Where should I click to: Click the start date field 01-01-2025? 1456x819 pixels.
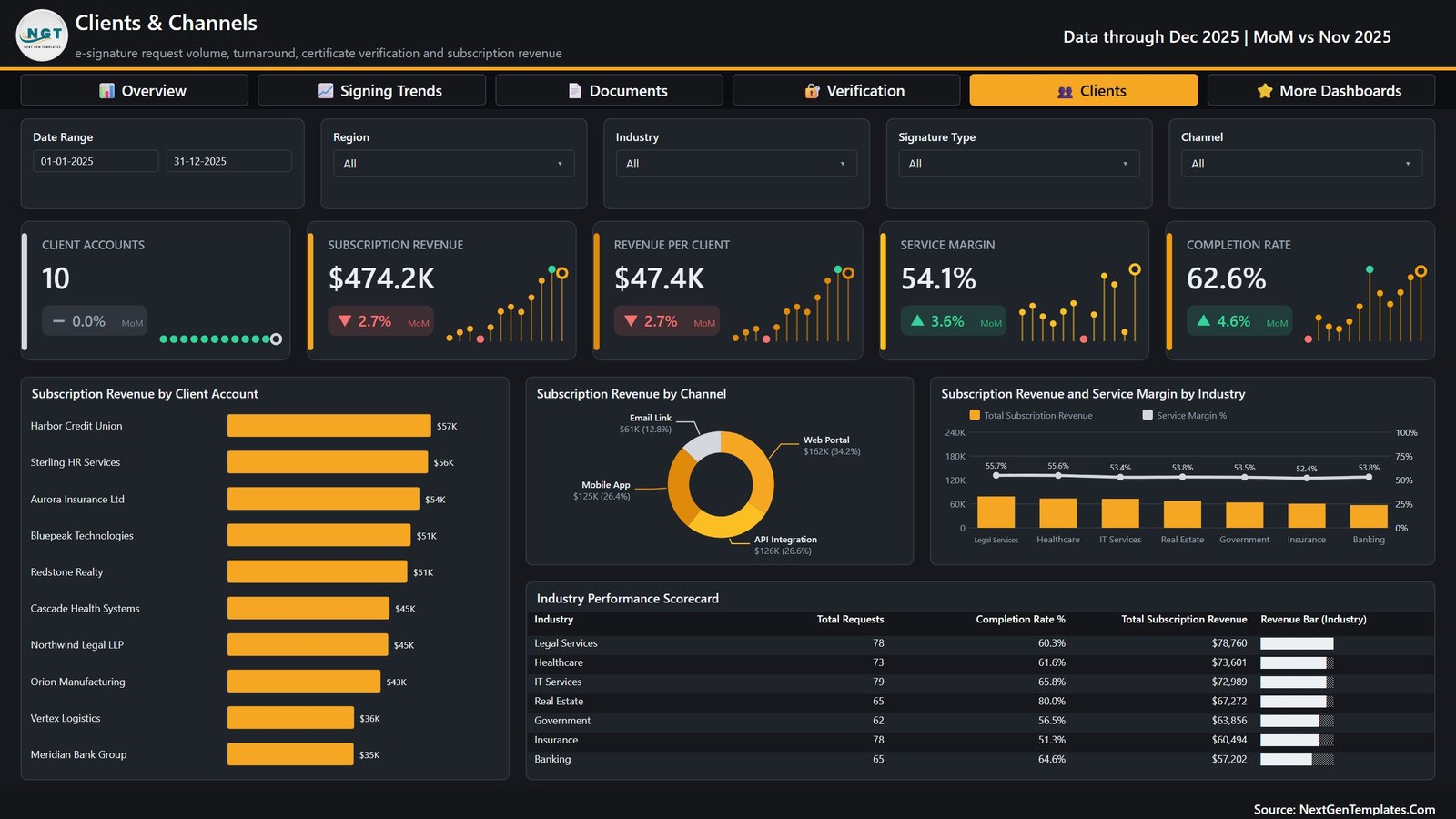point(96,161)
